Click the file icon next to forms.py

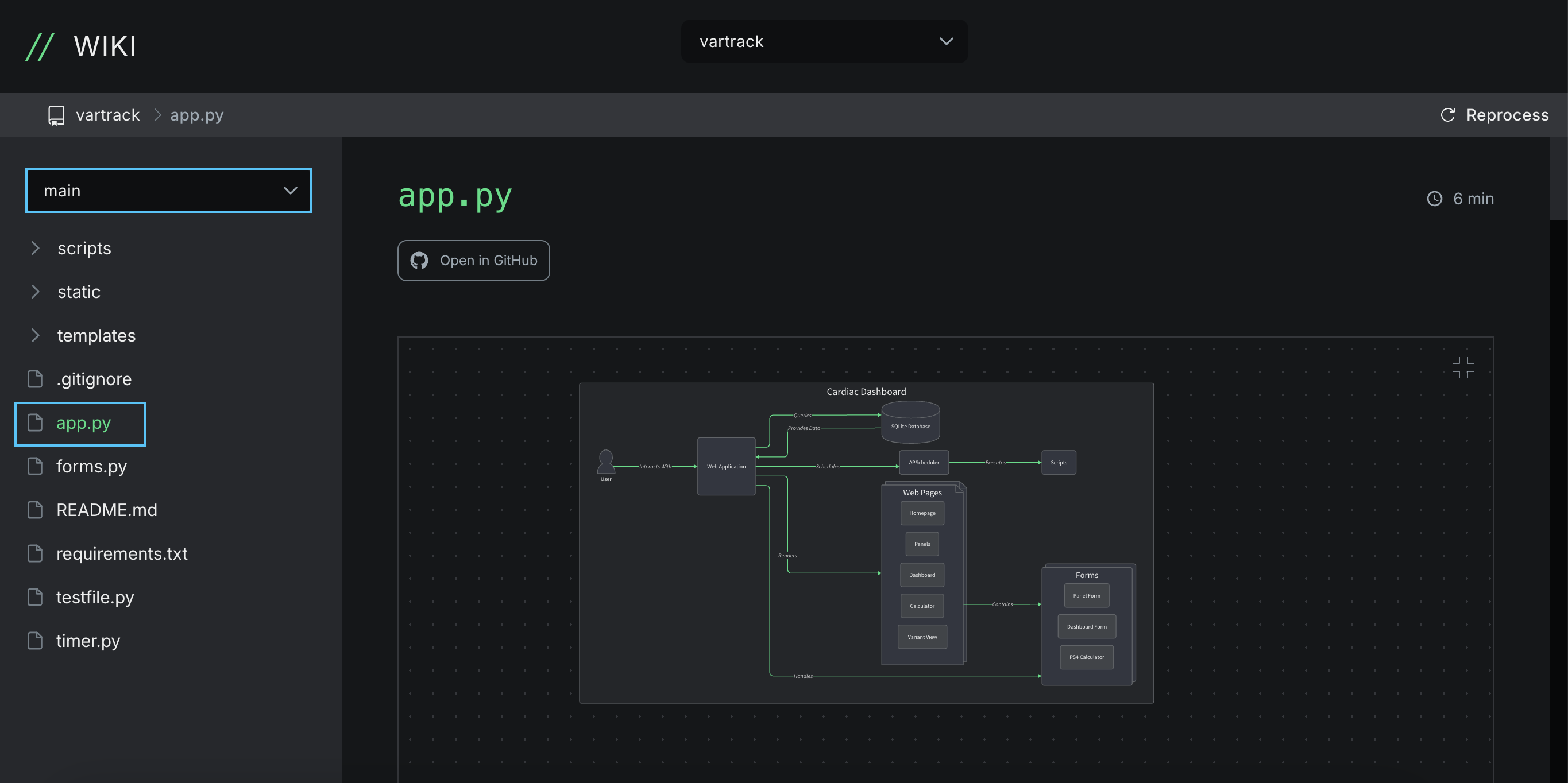(x=35, y=465)
